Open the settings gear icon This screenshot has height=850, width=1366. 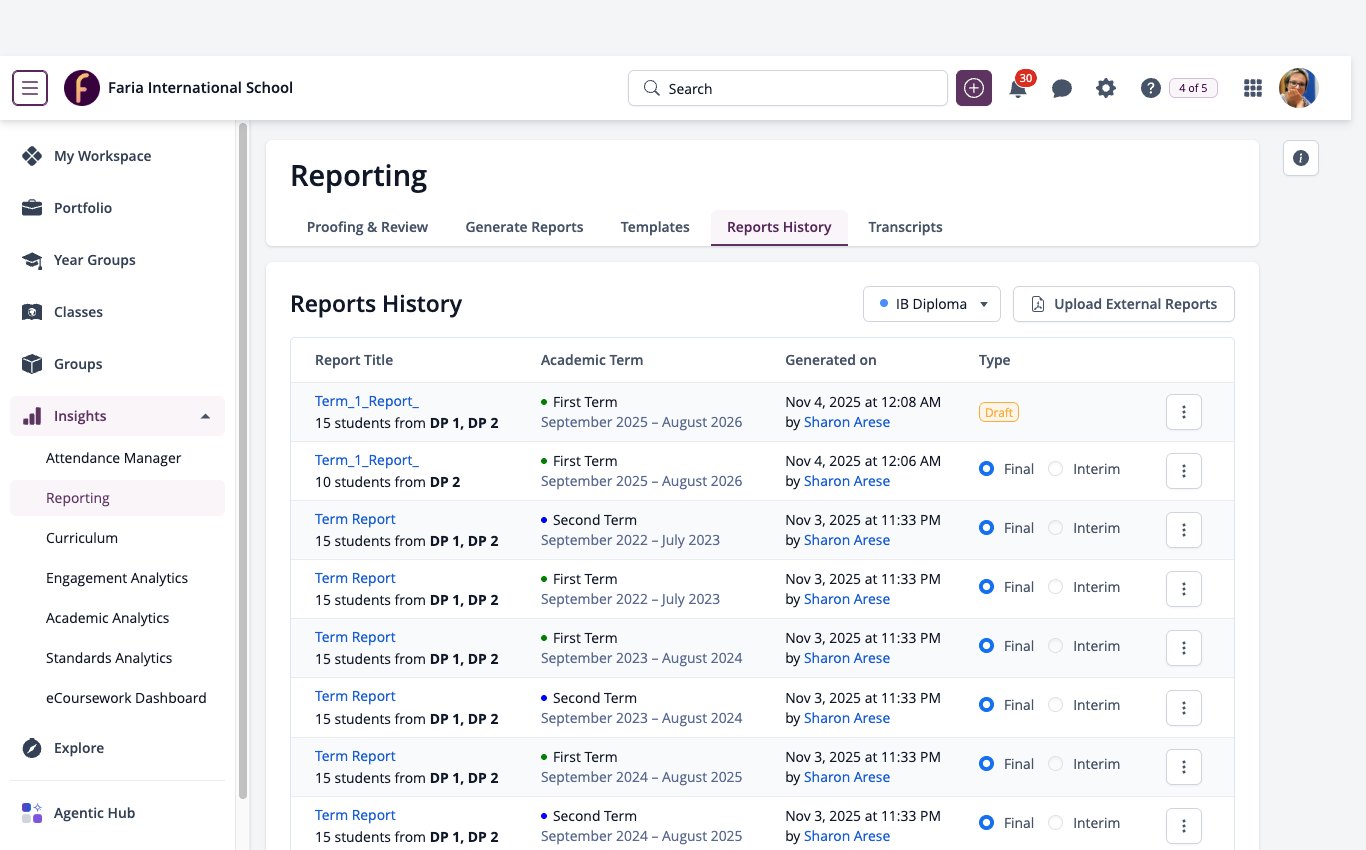point(1106,88)
